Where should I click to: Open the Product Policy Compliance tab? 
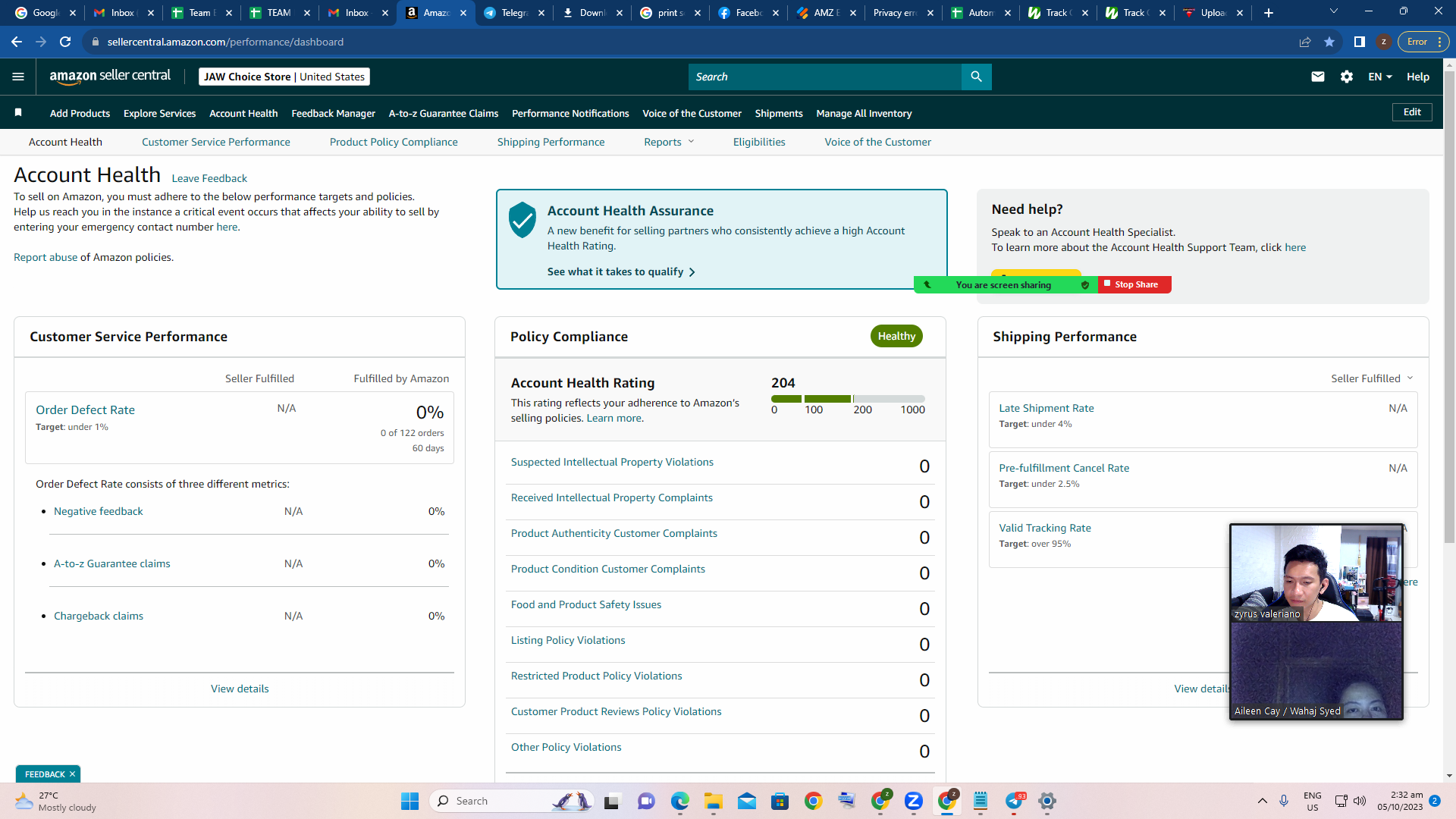coord(394,142)
